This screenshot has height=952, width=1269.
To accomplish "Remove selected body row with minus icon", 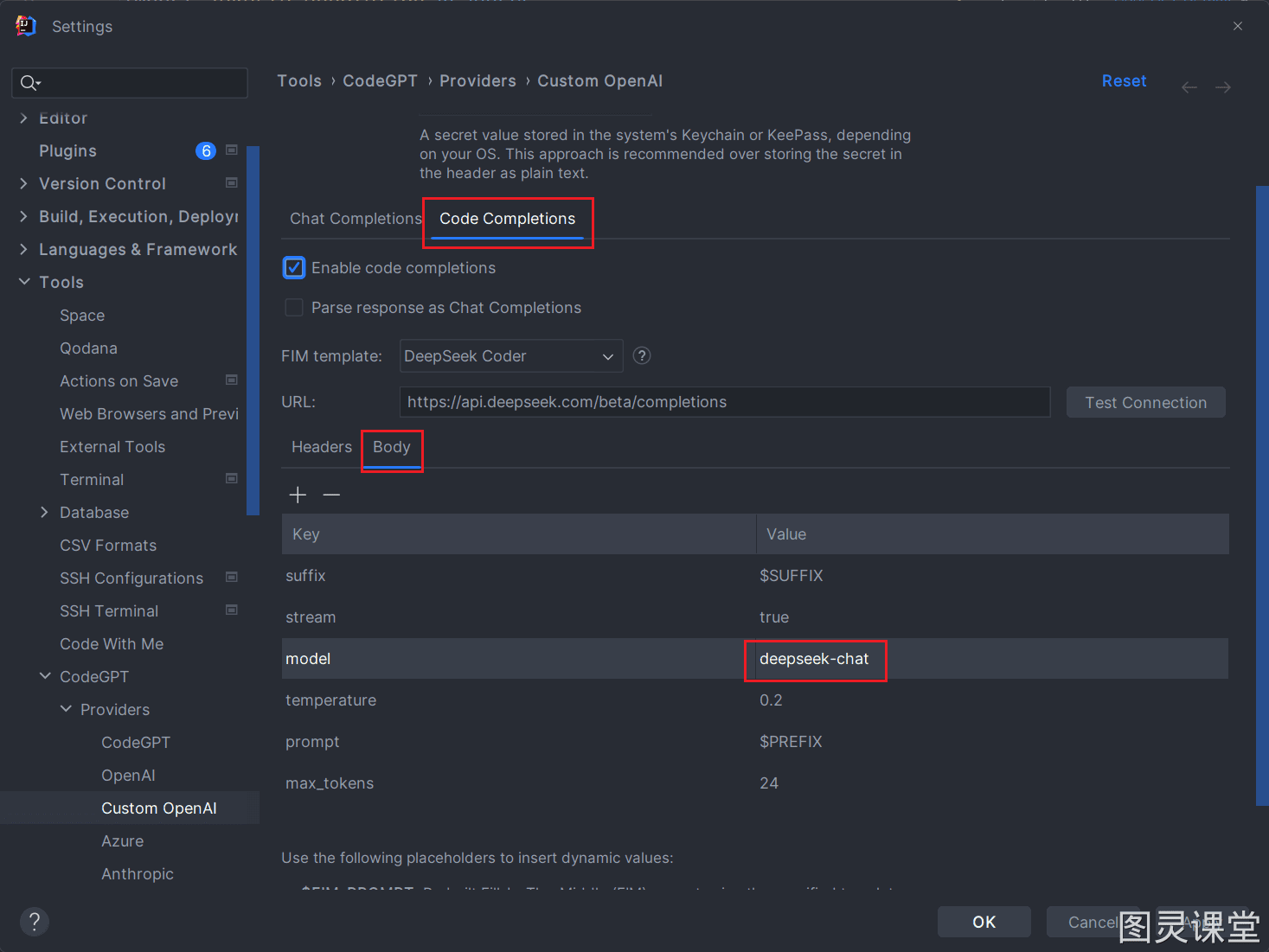I will pos(331,495).
